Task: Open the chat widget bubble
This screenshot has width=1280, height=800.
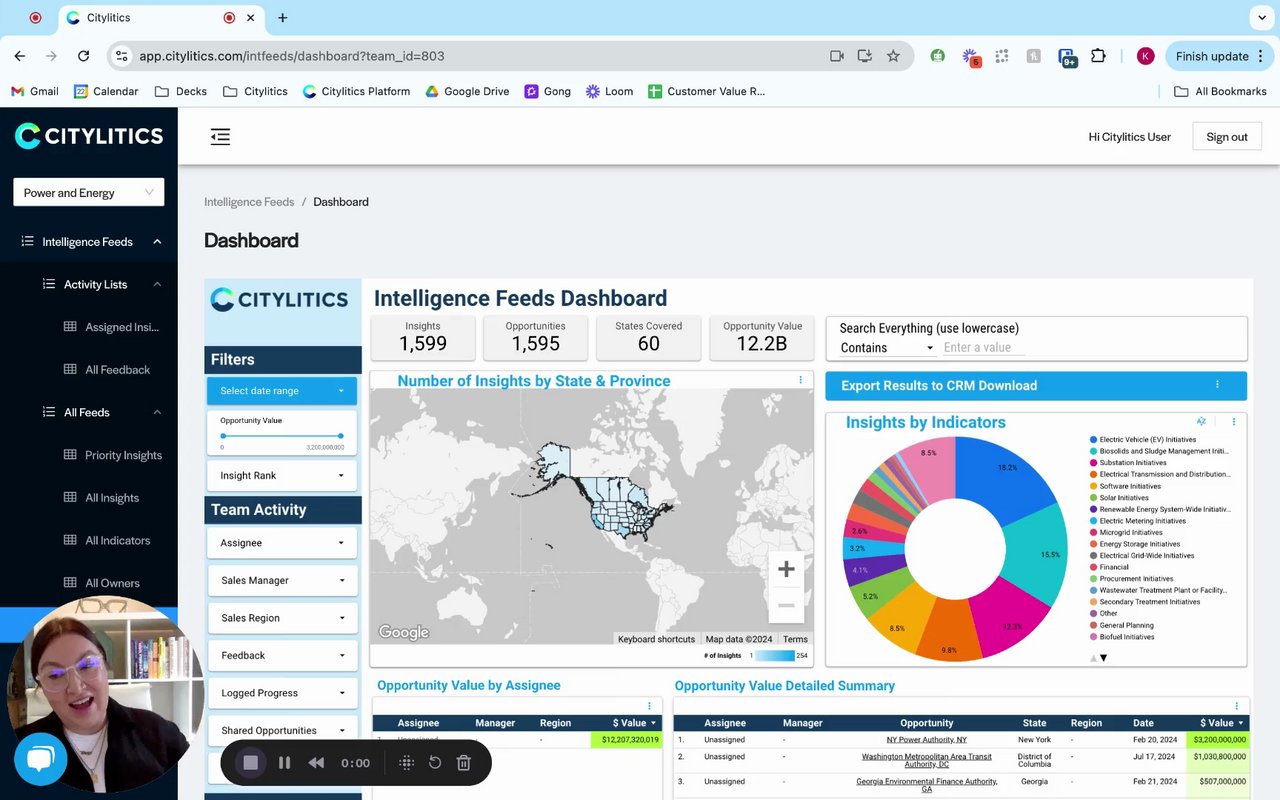Action: (40, 759)
